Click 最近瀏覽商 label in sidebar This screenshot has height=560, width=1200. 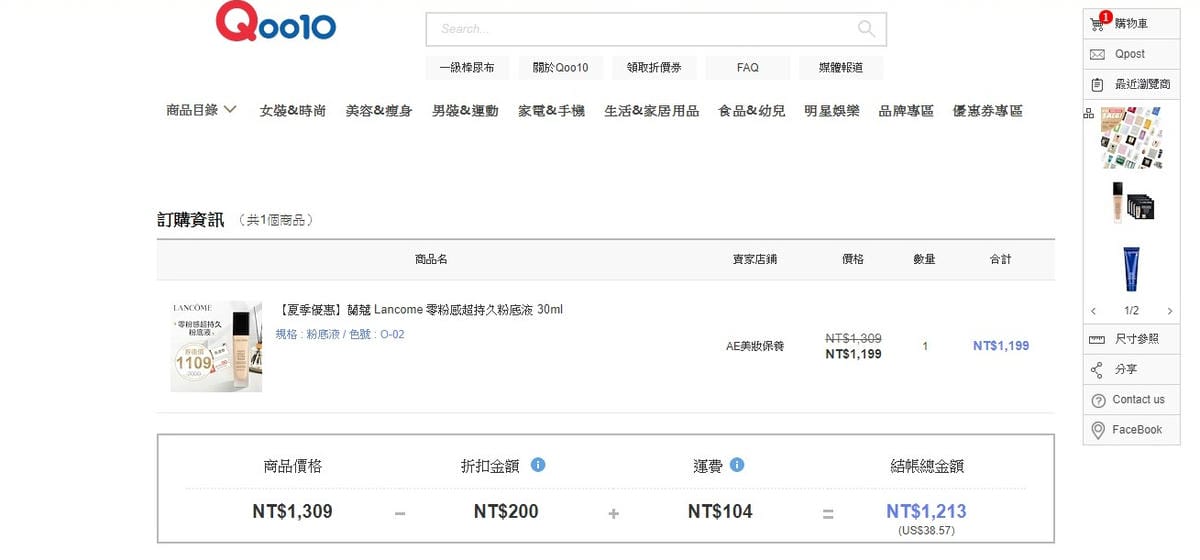(x=1142, y=84)
